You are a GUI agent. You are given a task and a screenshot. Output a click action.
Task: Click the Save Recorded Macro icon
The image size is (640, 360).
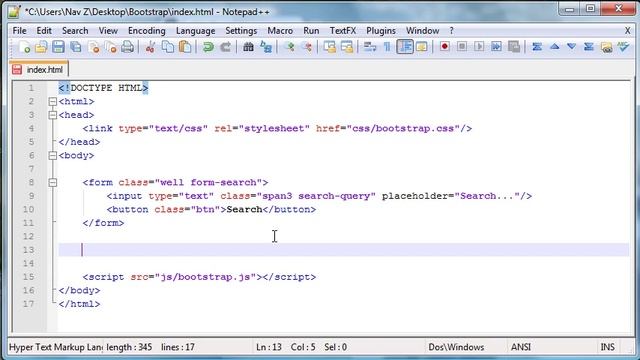tap(514, 47)
